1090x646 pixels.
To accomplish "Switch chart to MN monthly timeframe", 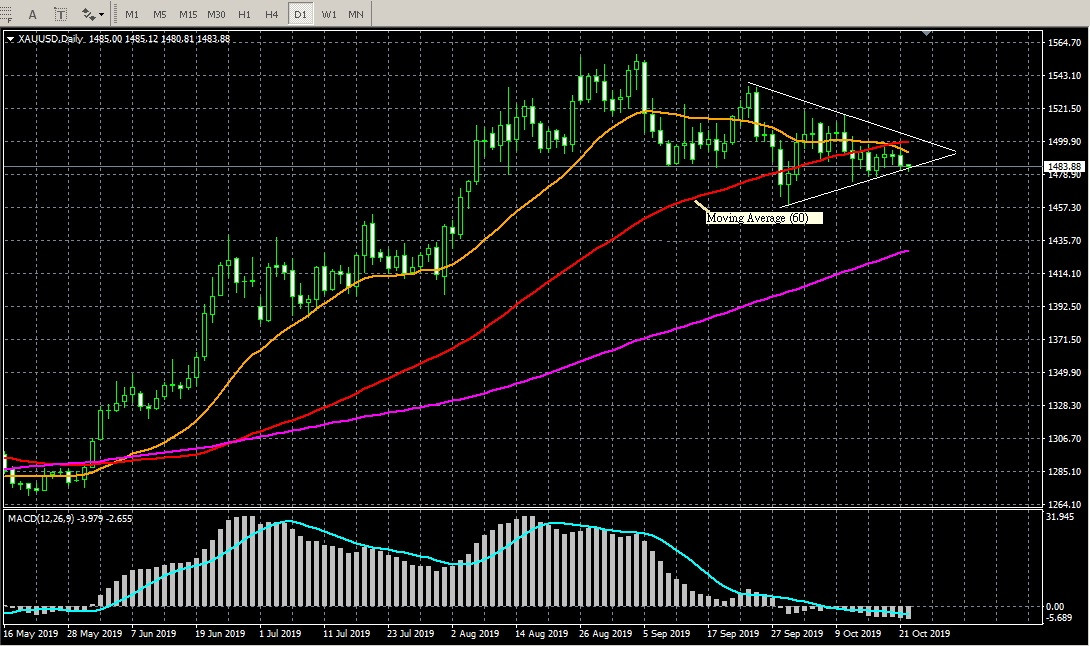I will pos(356,14).
